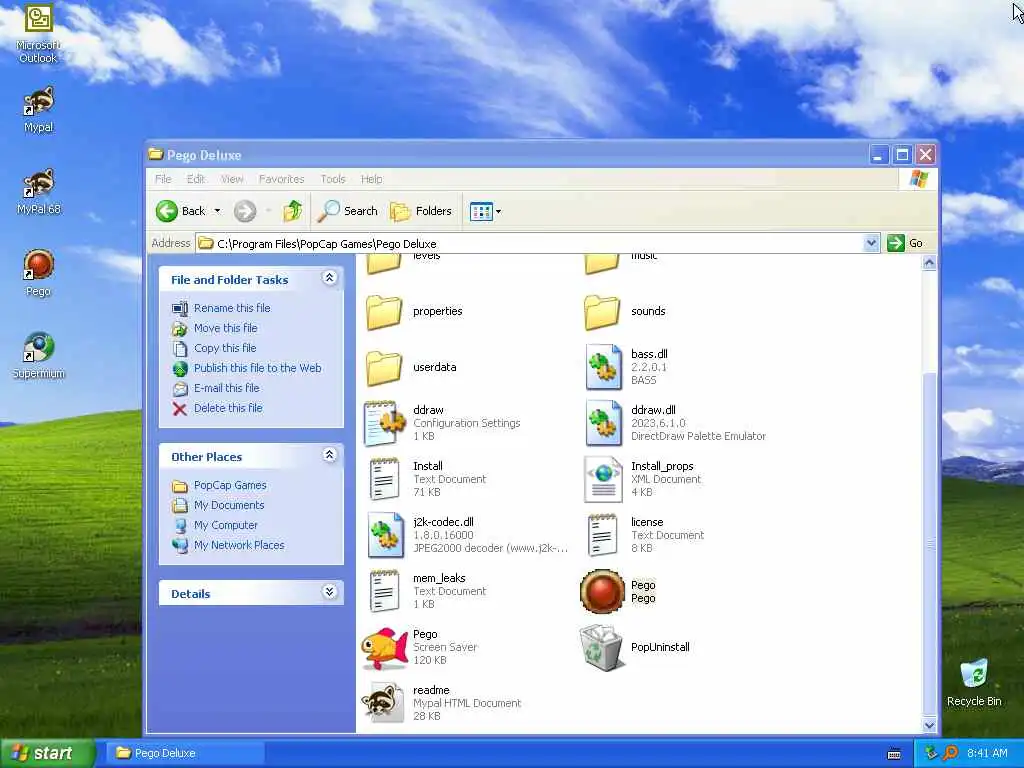Expand the Address bar dropdown
Image resolution: width=1024 pixels, height=768 pixels.
pos(871,243)
